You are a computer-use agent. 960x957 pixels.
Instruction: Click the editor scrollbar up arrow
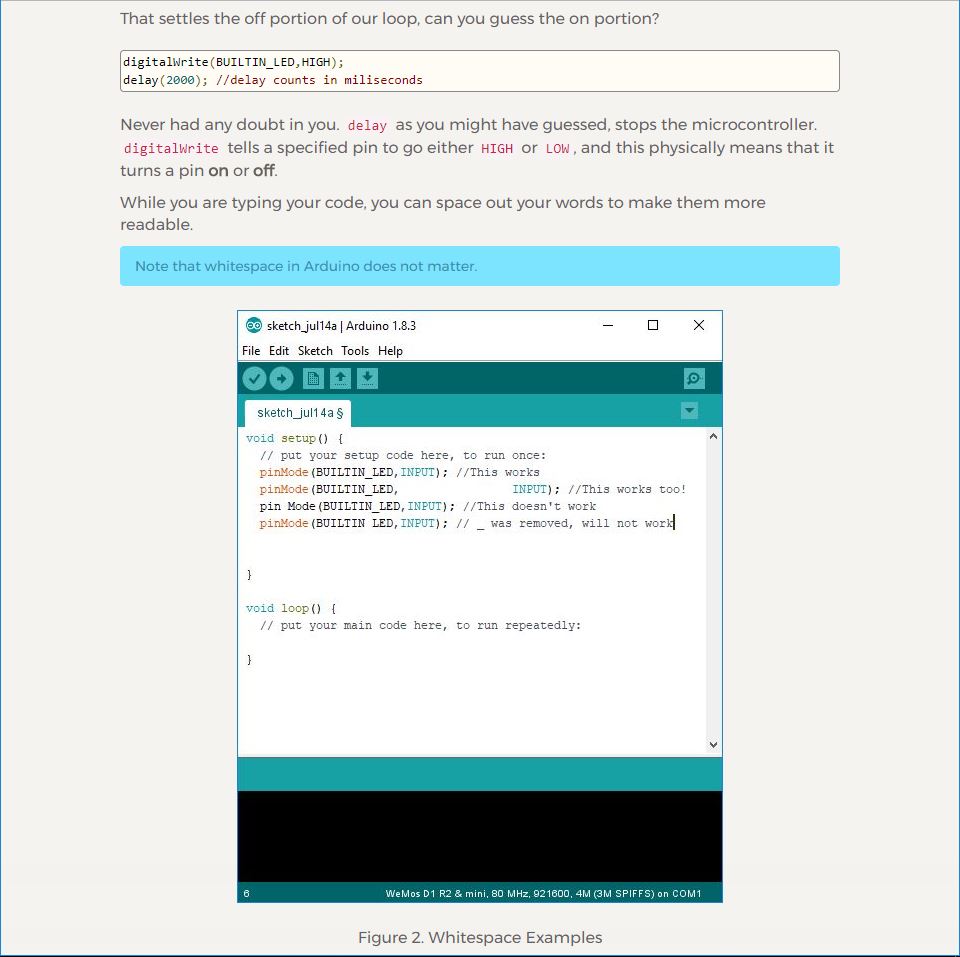pos(713,437)
